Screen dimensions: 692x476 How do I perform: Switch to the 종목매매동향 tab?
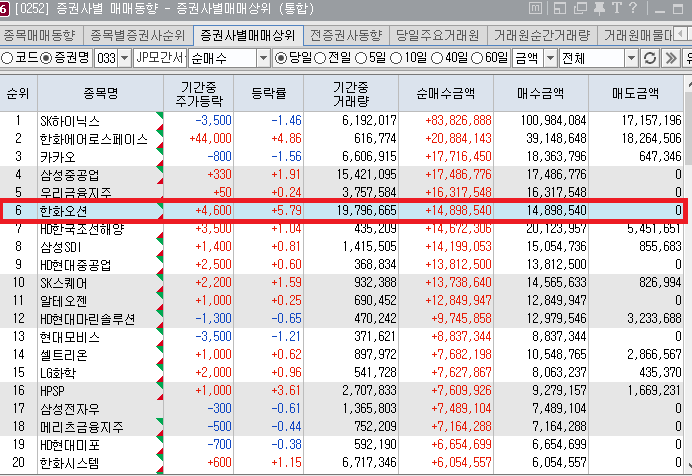click(41, 35)
